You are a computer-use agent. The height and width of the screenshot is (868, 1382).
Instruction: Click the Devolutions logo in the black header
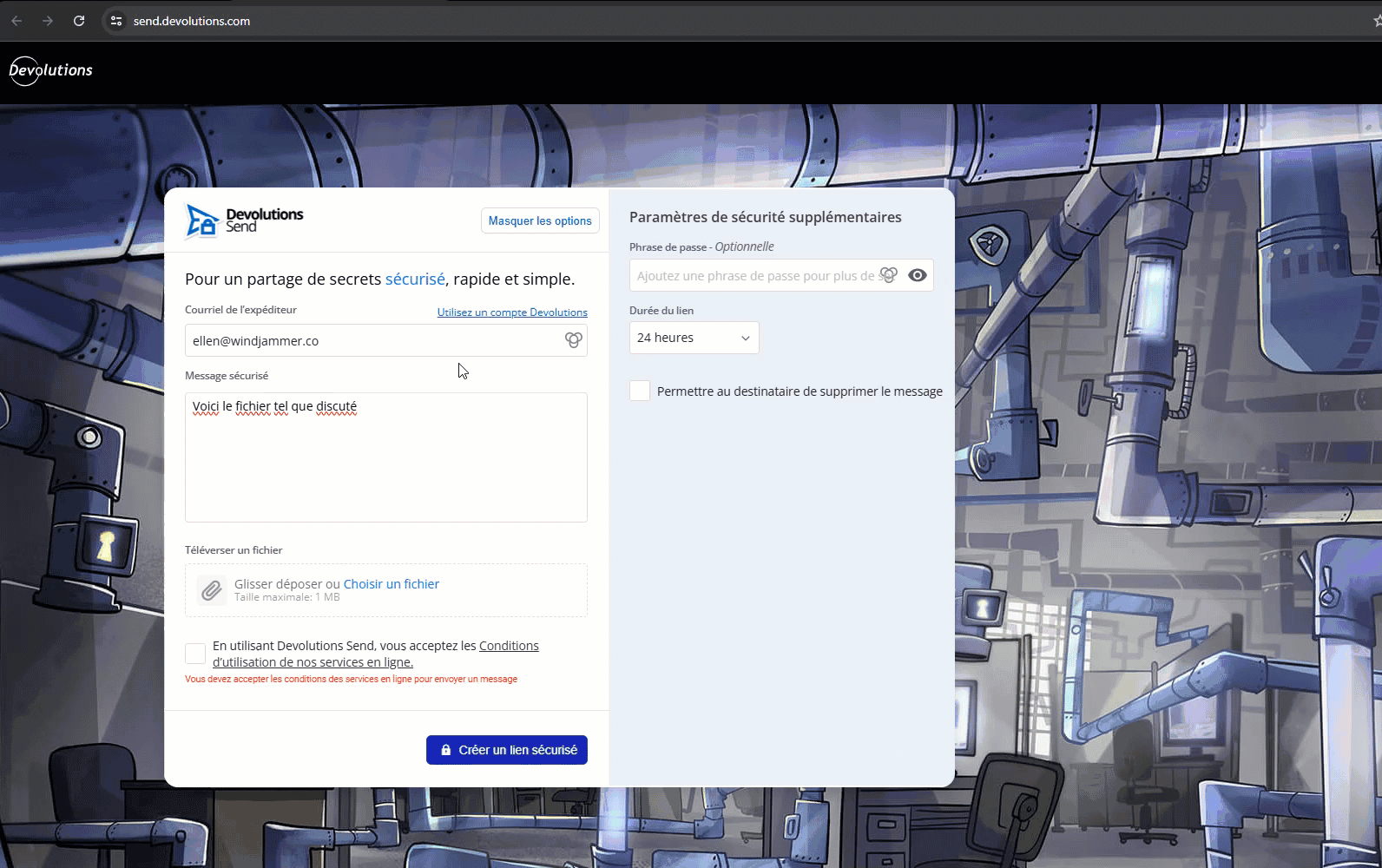[50, 70]
